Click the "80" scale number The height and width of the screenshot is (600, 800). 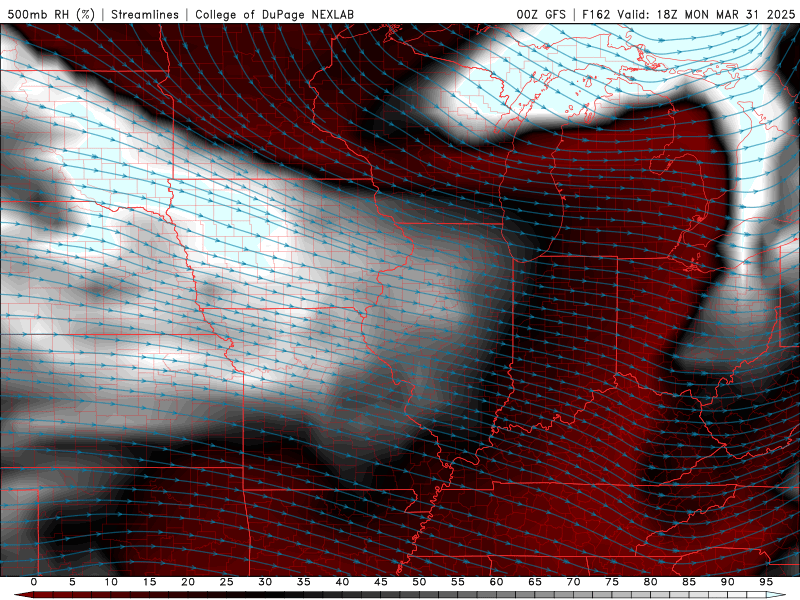click(650, 582)
